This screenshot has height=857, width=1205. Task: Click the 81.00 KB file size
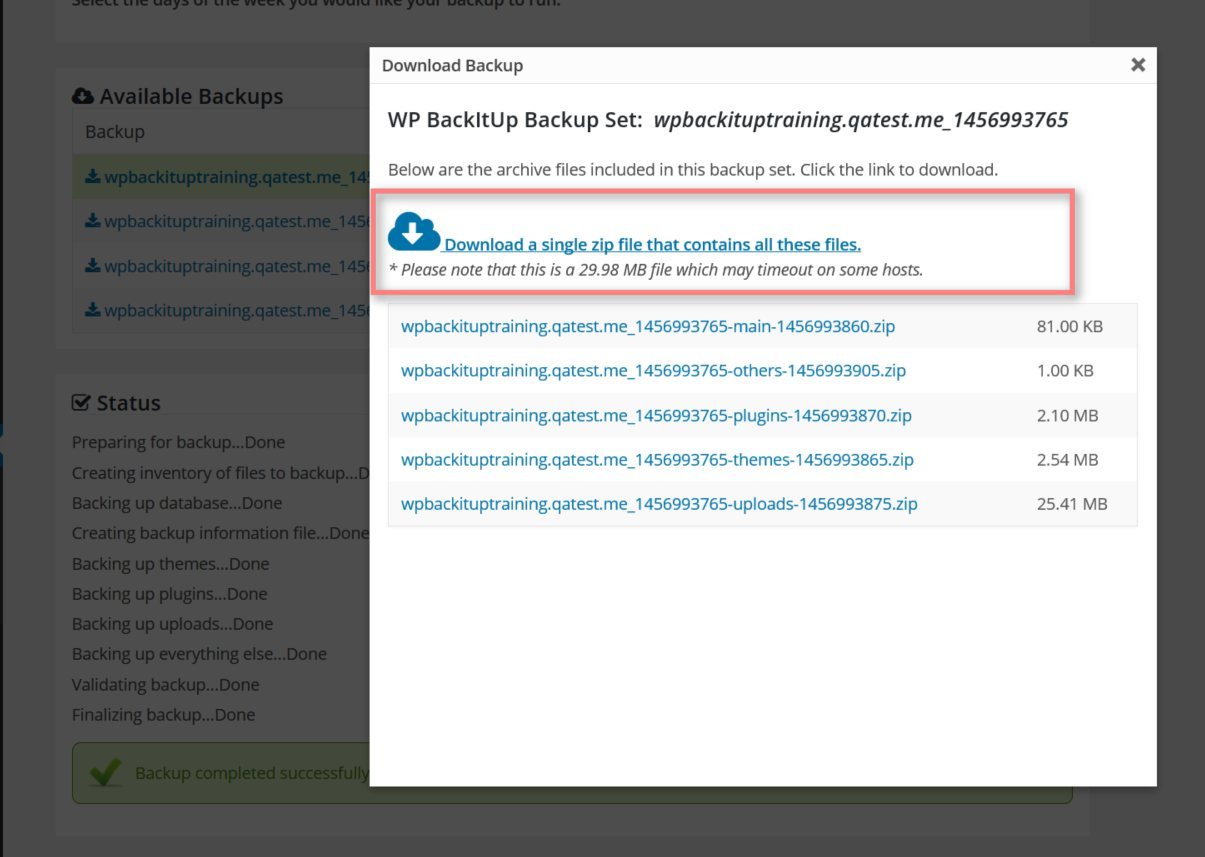[x=1070, y=326]
